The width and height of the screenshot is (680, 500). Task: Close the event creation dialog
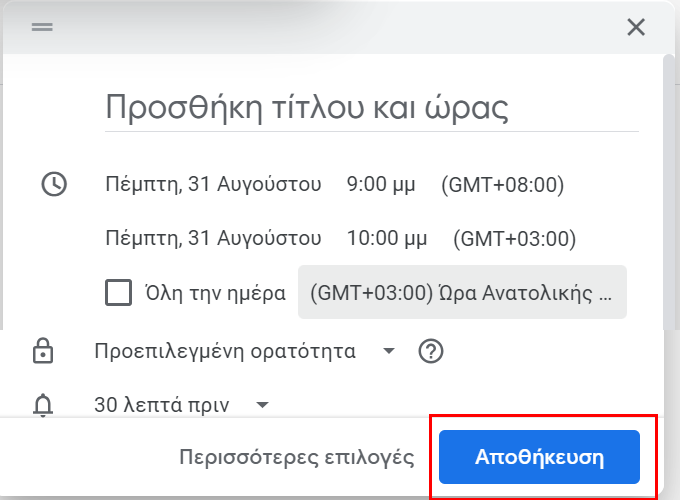(x=636, y=27)
